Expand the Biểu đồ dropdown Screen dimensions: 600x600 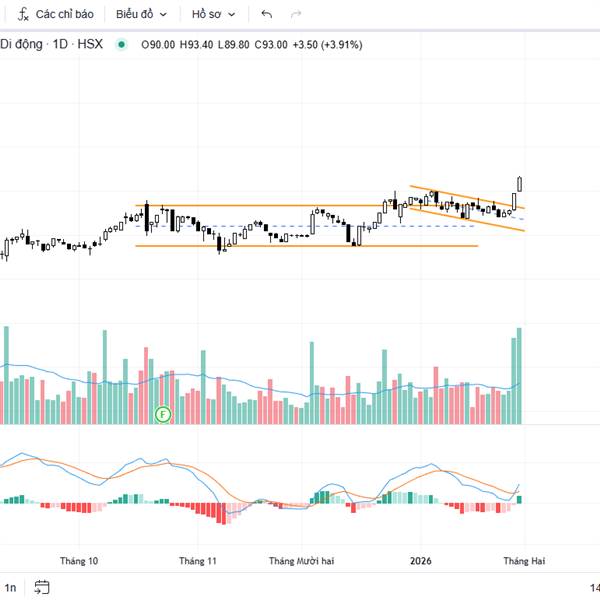coord(141,14)
